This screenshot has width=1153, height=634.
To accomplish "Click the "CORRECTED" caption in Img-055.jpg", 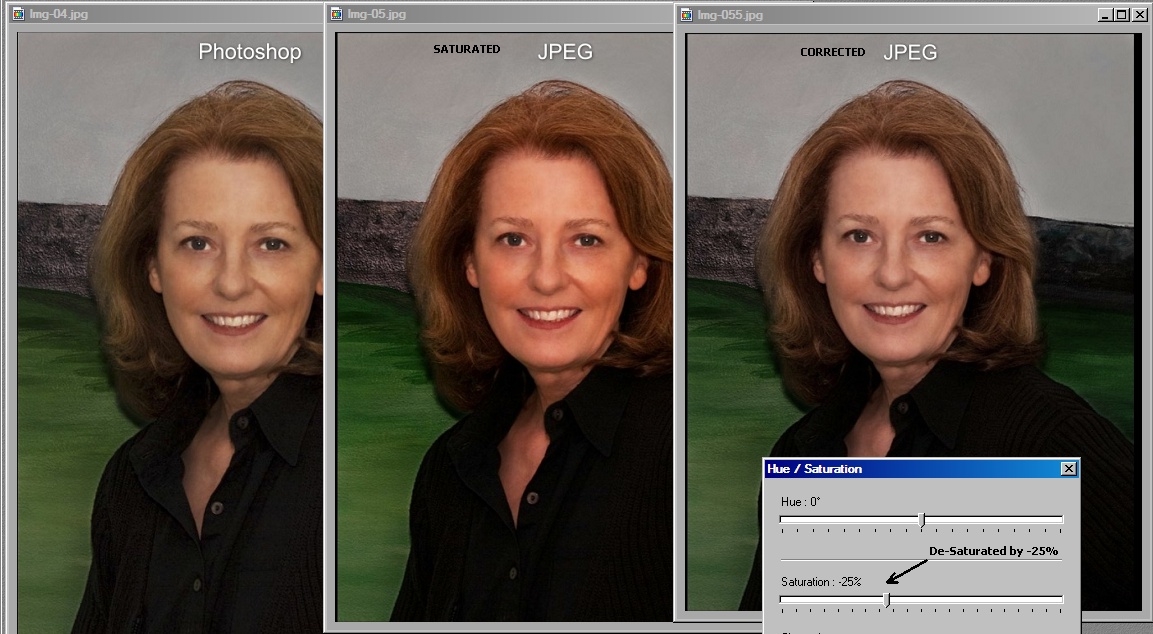I will [x=832, y=52].
